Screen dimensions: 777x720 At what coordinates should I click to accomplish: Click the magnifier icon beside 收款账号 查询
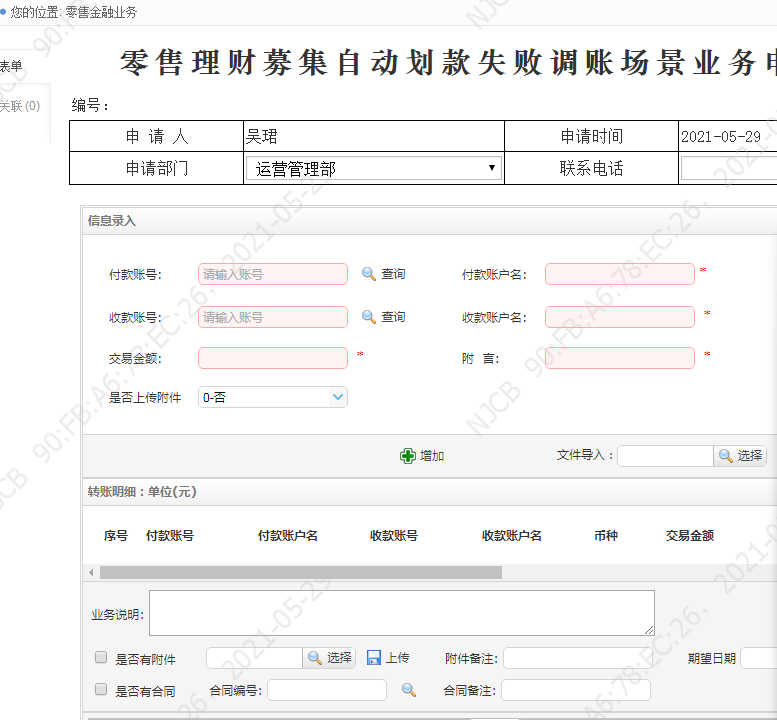(x=368, y=317)
